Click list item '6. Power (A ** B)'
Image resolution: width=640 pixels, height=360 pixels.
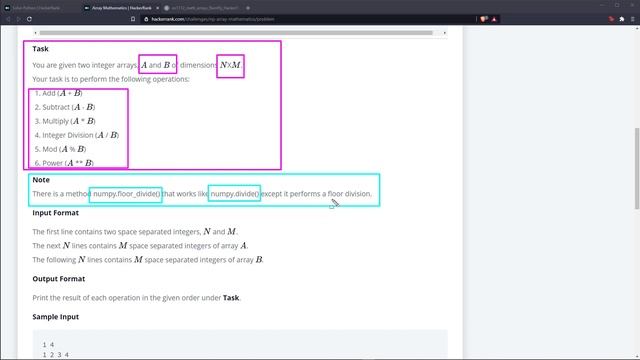64,163
